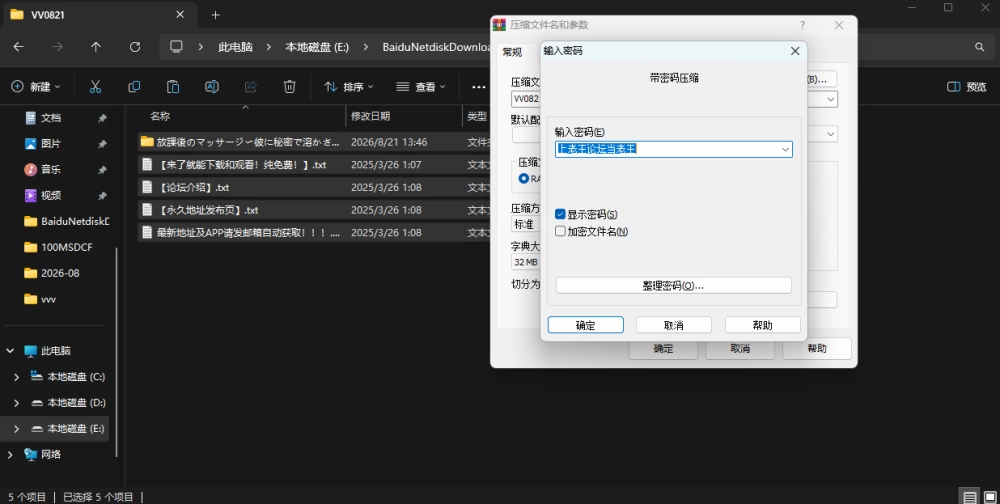This screenshot has width=1000, height=504.
Task: Click 取消 in the archive parameters dialog
Action: coord(740,349)
